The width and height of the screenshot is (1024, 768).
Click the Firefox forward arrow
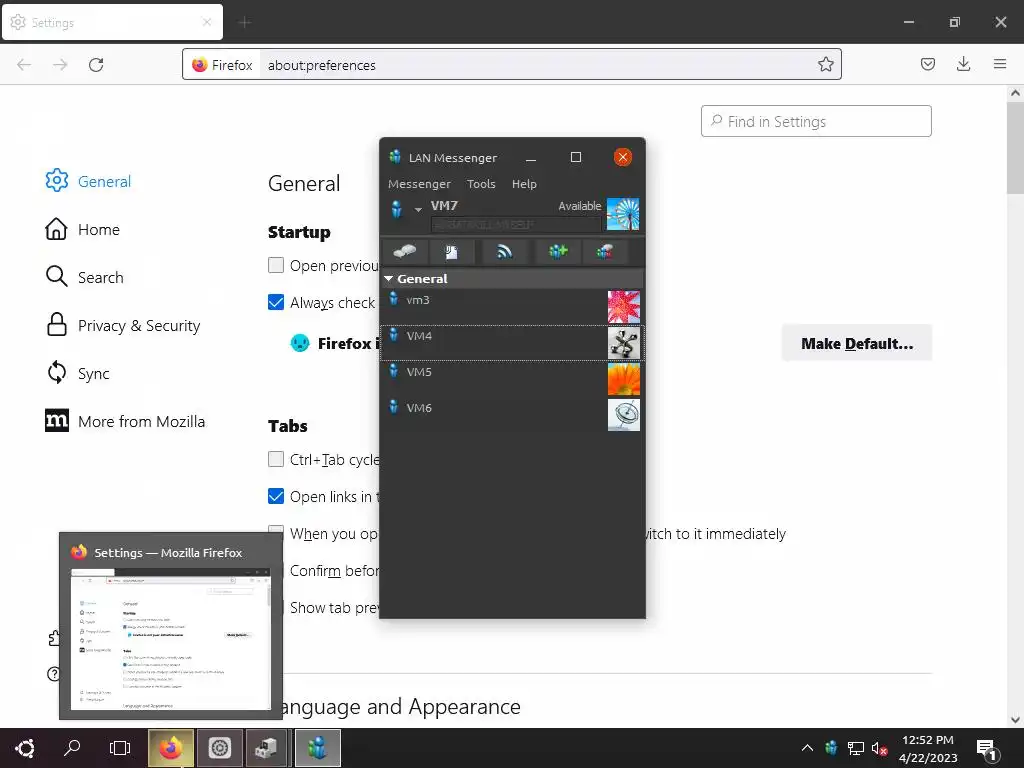(60, 64)
